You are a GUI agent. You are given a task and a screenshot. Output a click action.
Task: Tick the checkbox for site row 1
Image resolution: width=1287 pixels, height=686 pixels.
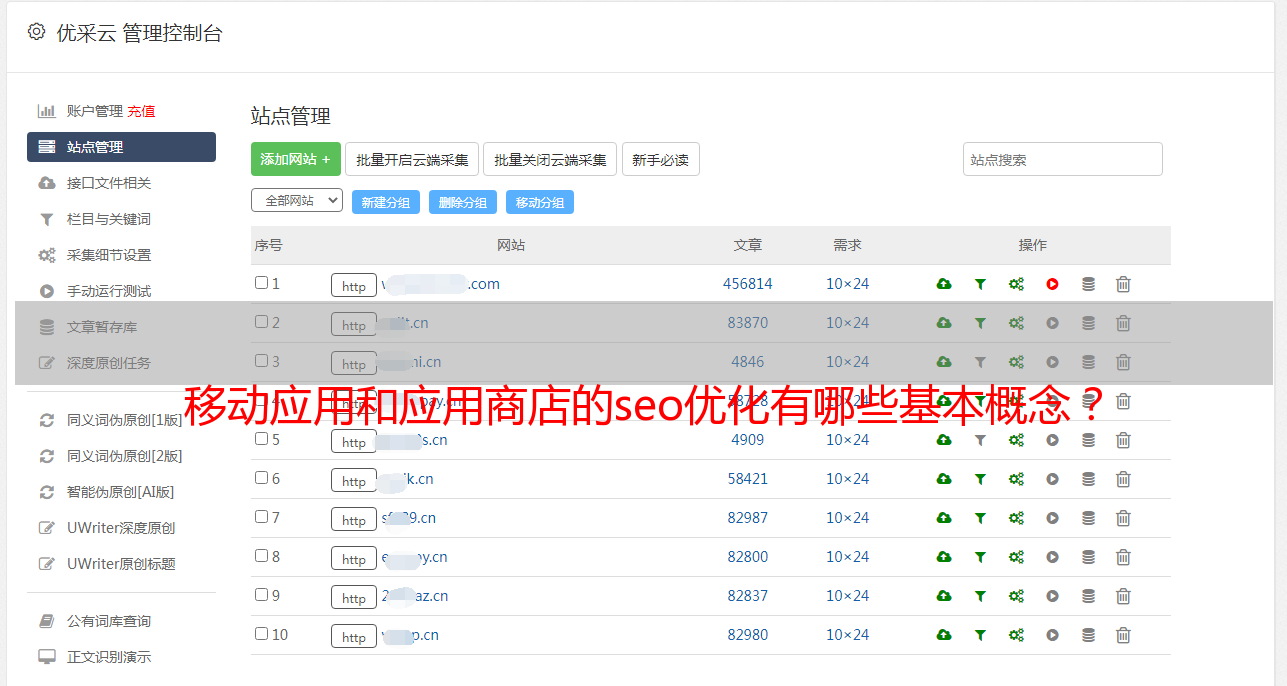261,283
